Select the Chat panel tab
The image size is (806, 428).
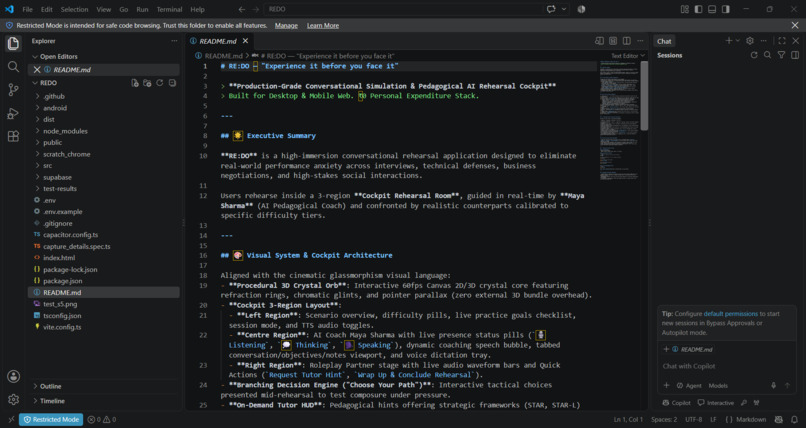pos(664,41)
